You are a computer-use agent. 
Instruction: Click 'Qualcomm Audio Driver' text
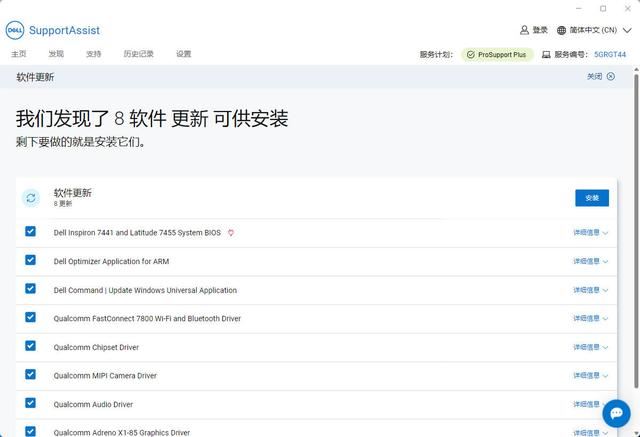click(93, 404)
